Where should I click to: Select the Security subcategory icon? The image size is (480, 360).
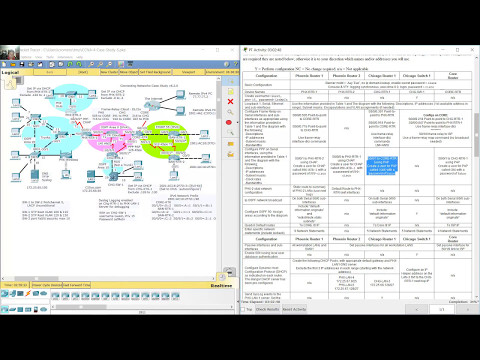pos(36,310)
